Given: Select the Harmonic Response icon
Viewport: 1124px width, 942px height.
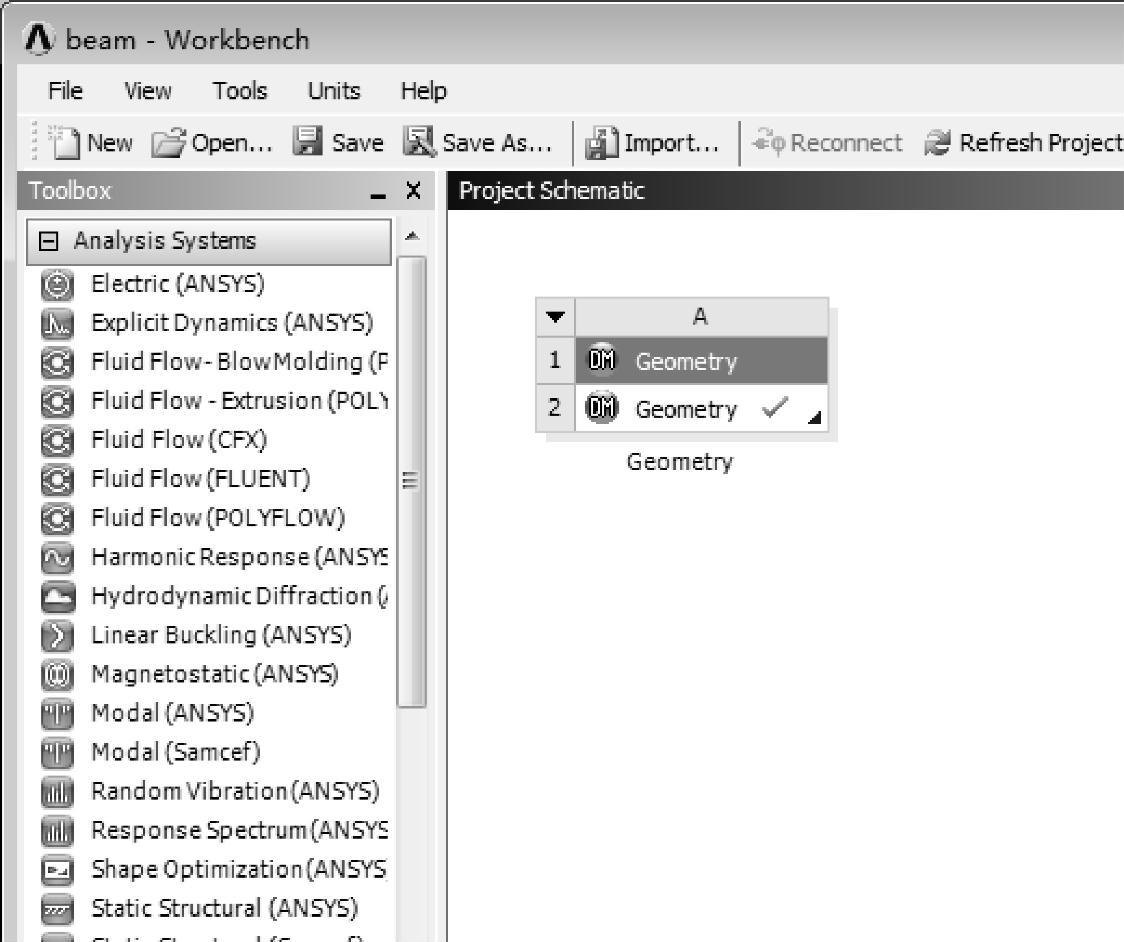Looking at the screenshot, I should (x=57, y=558).
